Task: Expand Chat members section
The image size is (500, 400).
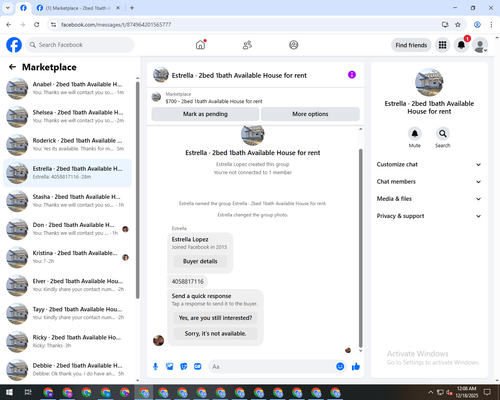Action: click(429, 182)
